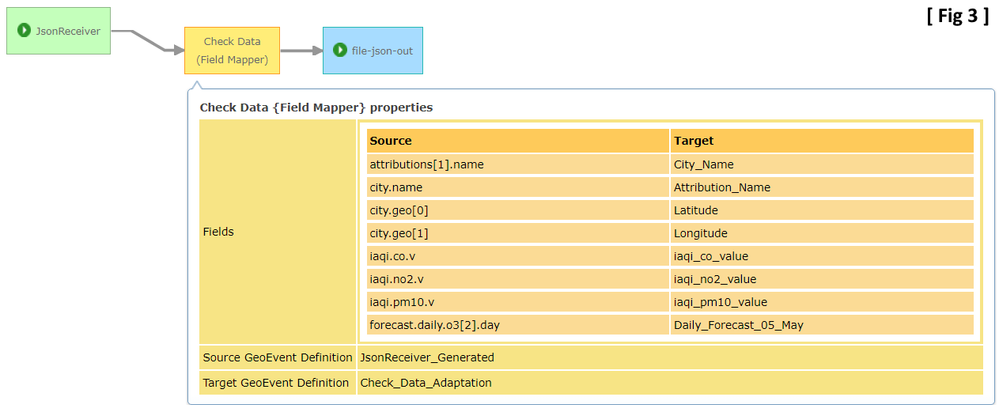Click the green play icon on JsonReceiver
999x408 pixels.
point(23,30)
